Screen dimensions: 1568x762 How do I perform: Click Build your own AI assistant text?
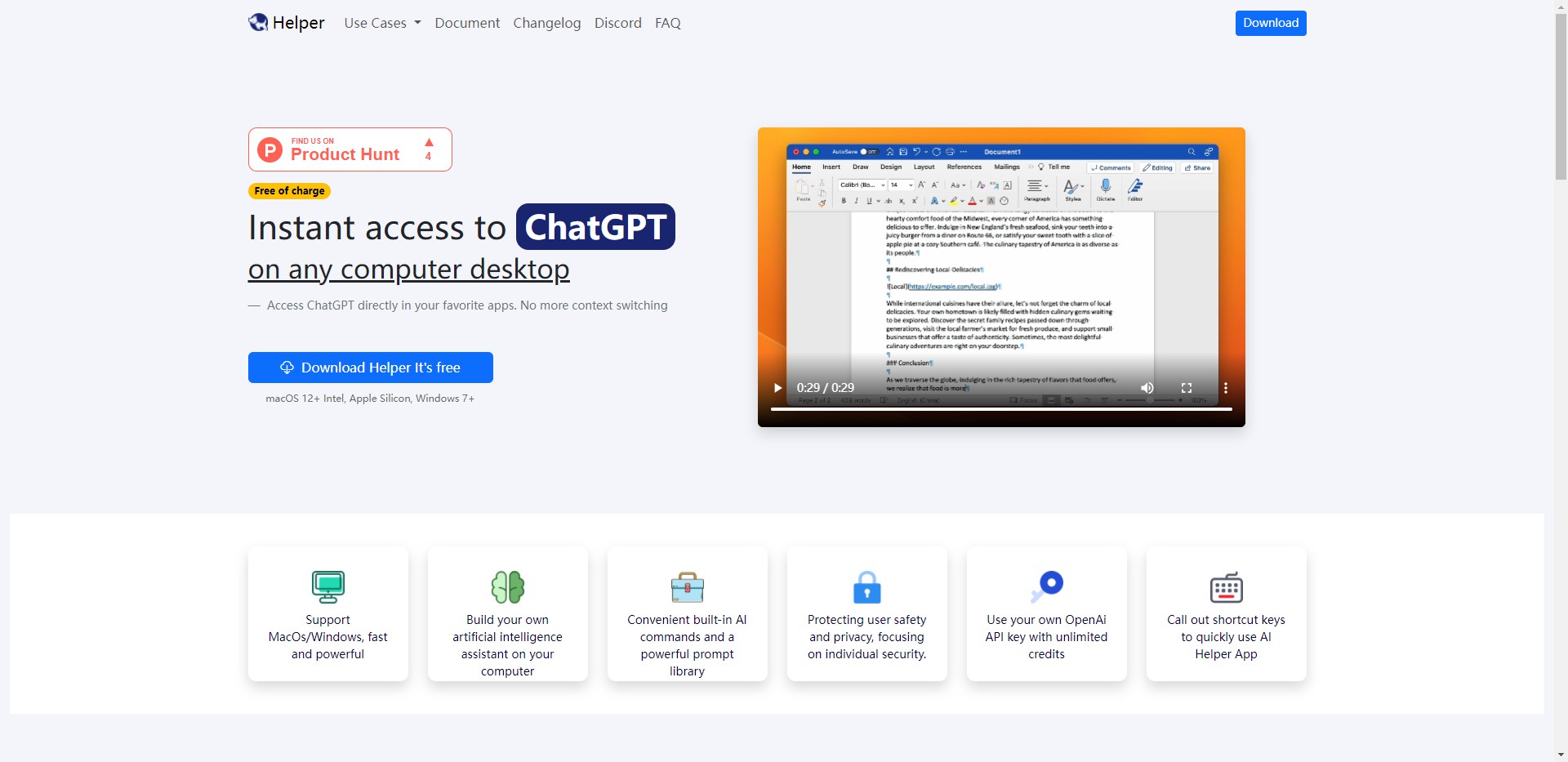click(x=508, y=645)
